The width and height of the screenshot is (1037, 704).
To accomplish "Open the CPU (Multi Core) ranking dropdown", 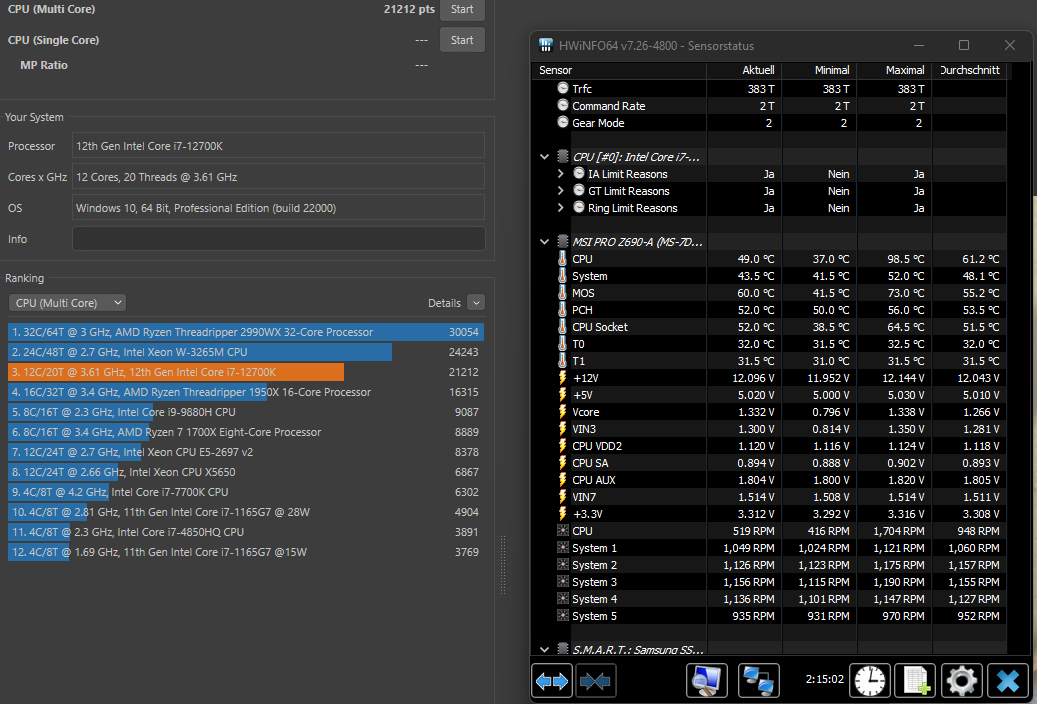I will coord(67,302).
